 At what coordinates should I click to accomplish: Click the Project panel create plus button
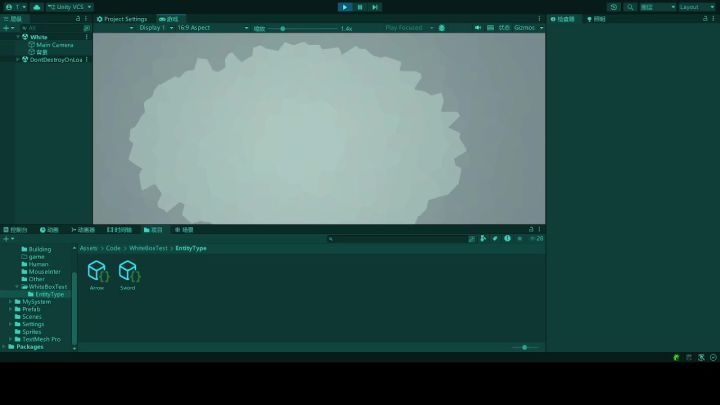[x=8, y=239]
